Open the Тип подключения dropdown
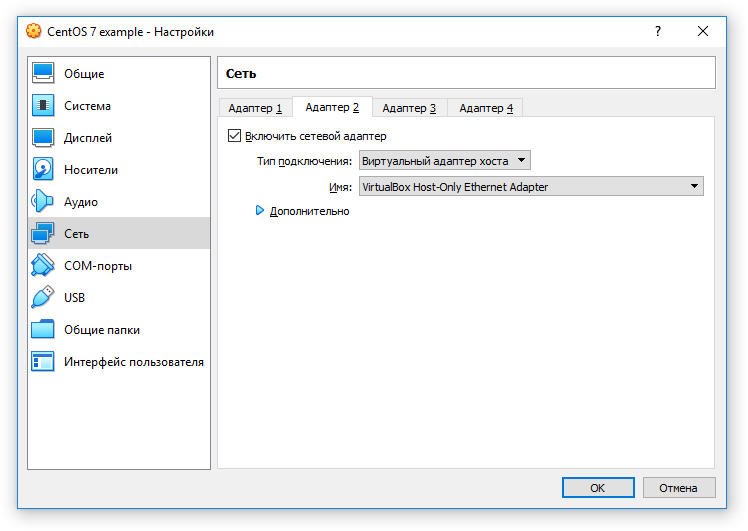This screenshot has height=531, width=748. click(445, 161)
